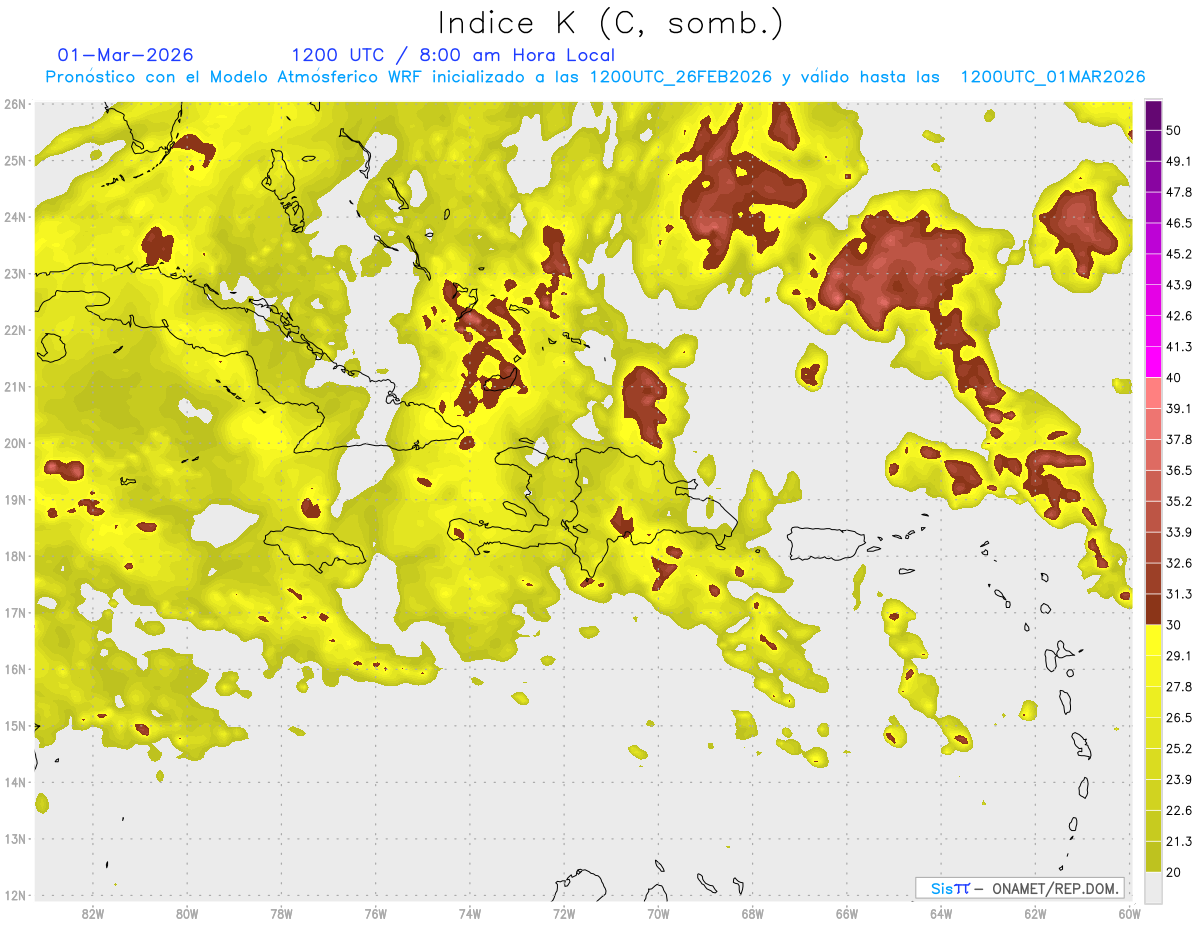Click the "14N" latitude label

tap(14, 782)
